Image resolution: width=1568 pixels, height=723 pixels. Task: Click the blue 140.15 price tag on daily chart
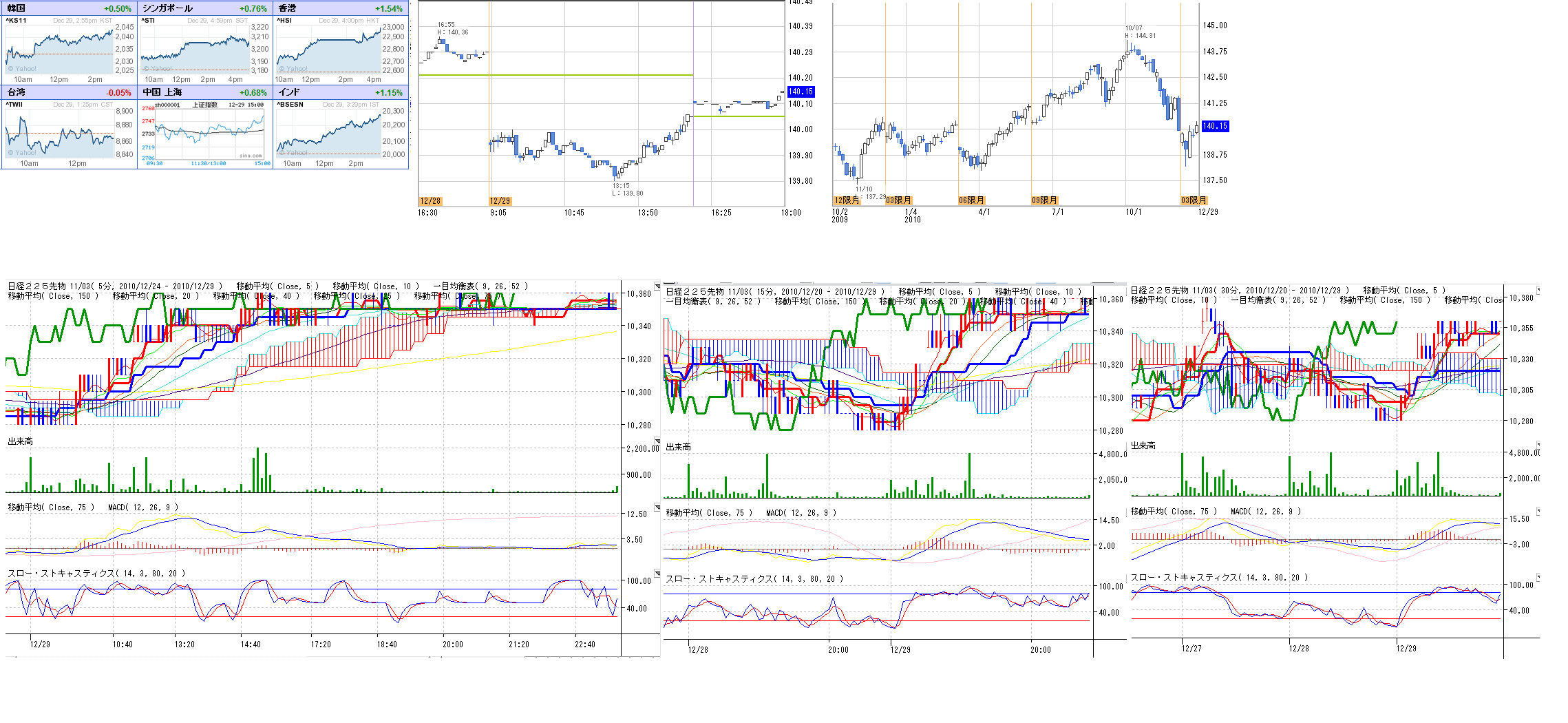pos(1215,126)
